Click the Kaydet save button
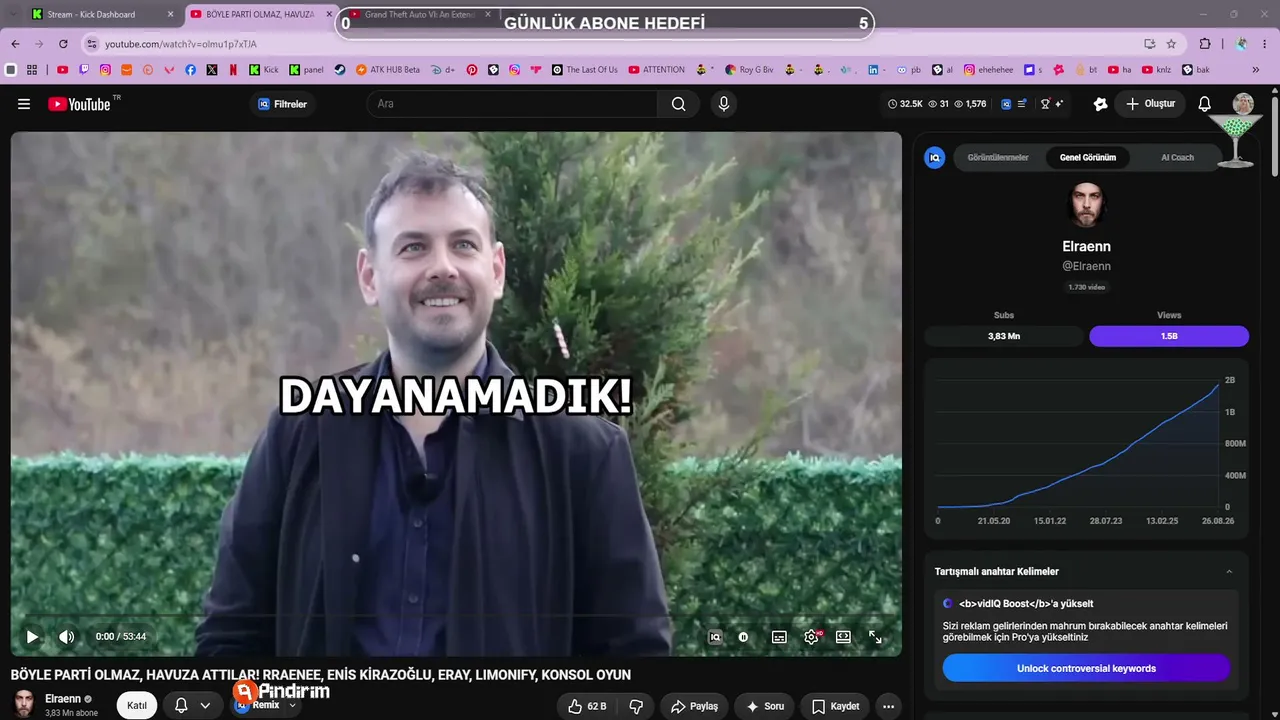1280x720 pixels. click(x=835, y=706)
